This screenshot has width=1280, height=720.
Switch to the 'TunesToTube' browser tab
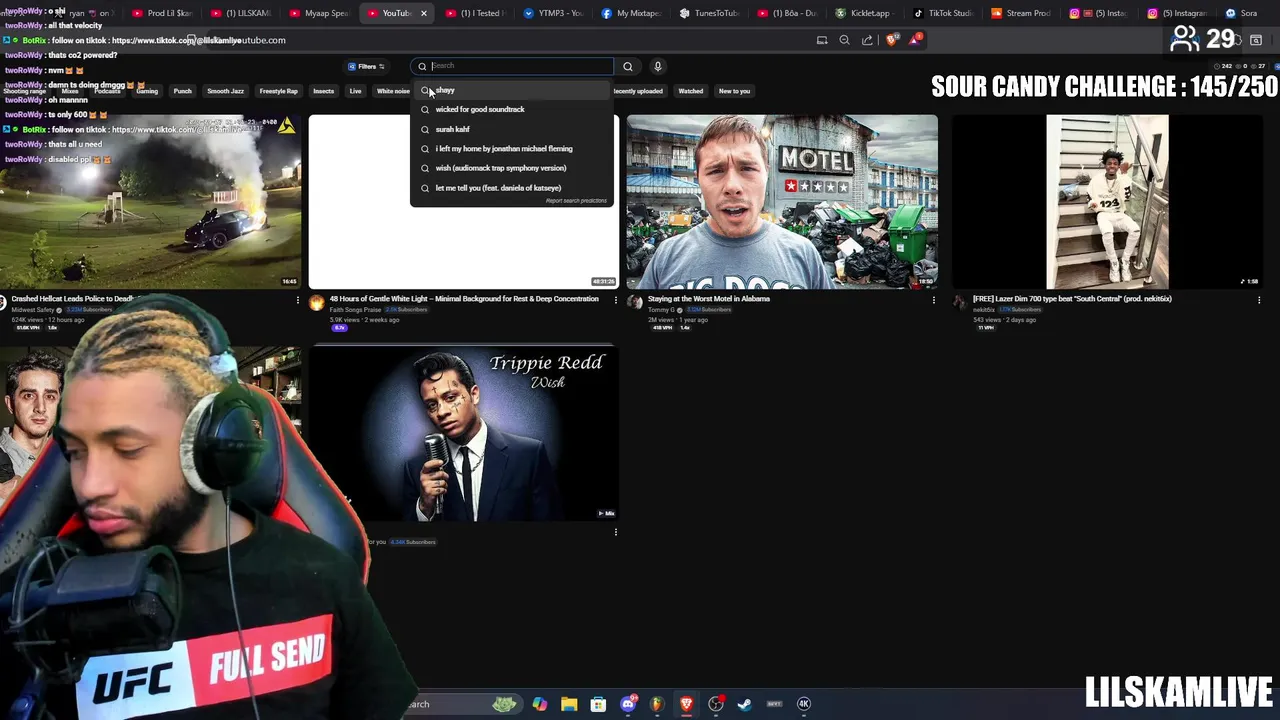click(x=709, y=13)
